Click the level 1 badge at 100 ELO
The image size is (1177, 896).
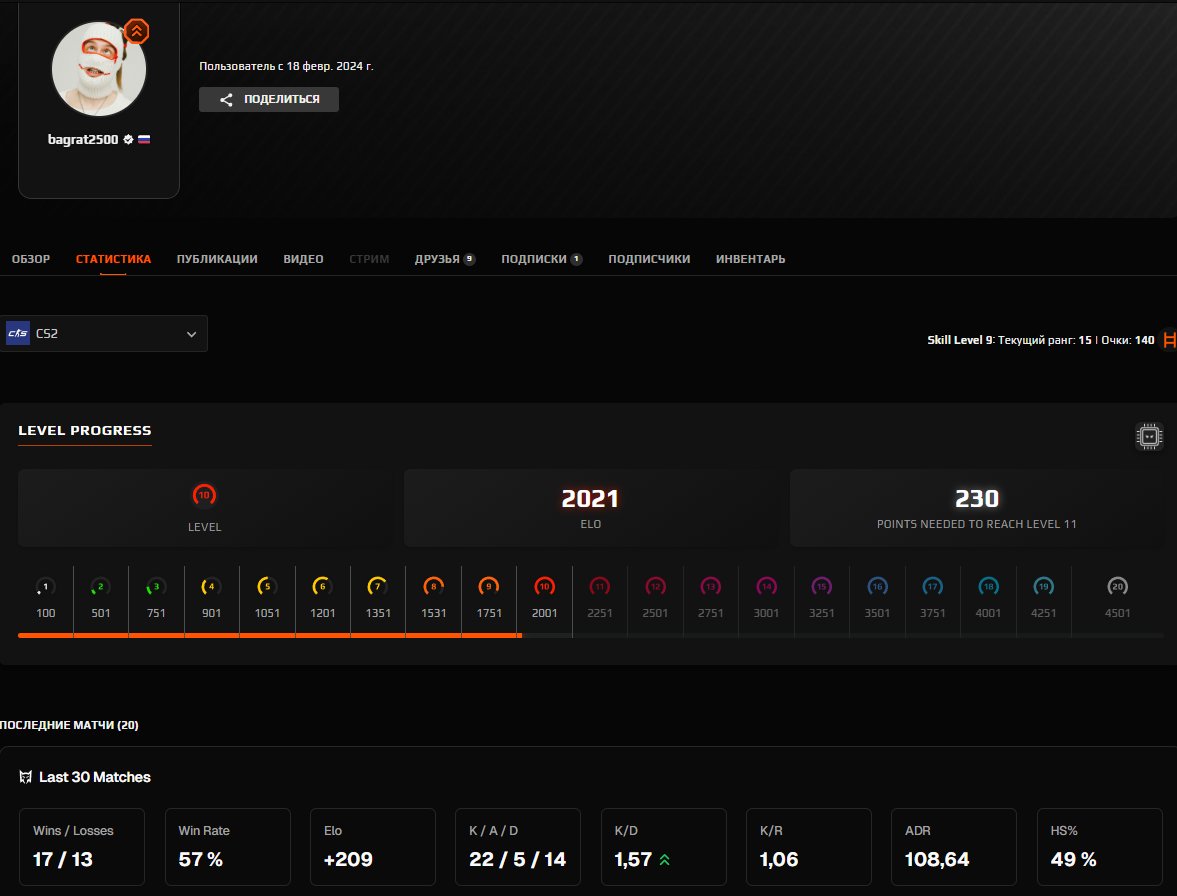click(x=45, y=586)
